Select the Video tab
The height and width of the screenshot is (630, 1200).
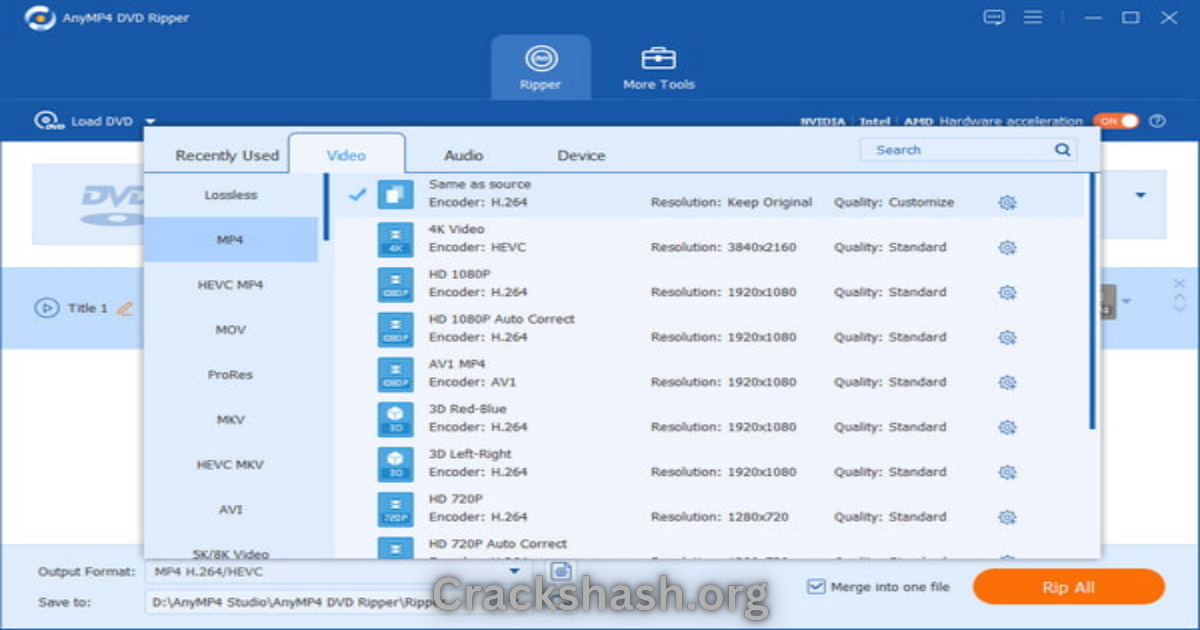pyautogui.click(x=346, y=155)
